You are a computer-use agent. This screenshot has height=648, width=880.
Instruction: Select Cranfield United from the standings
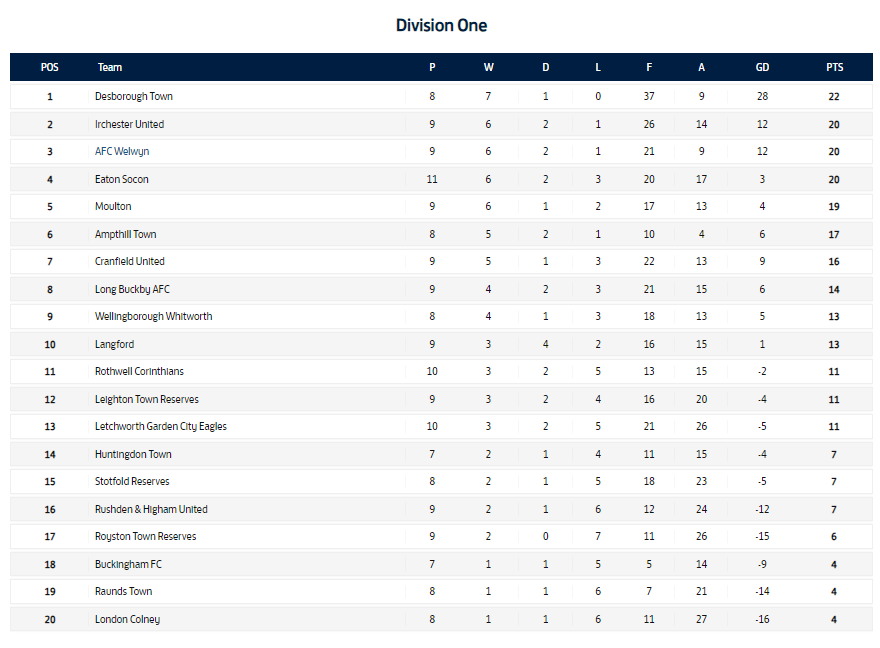point(130,262)
